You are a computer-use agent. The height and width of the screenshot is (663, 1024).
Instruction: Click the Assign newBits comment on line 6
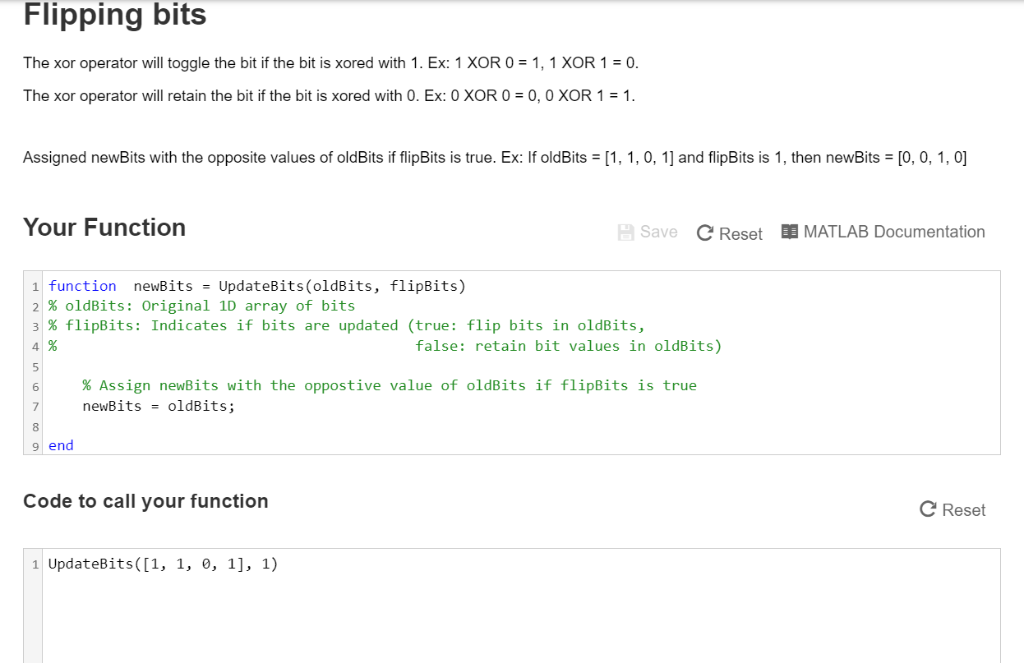click(x=389, y=385)
